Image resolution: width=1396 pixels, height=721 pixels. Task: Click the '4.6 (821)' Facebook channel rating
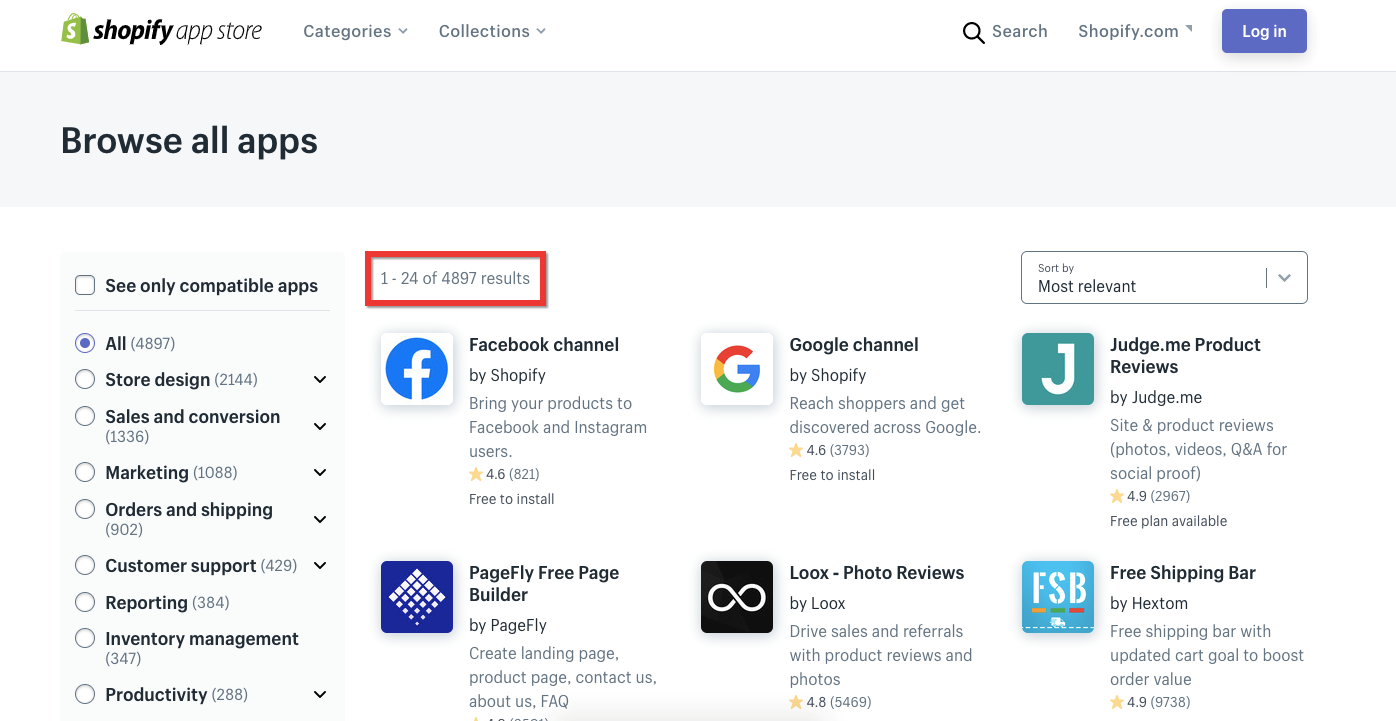click(505, 474)
